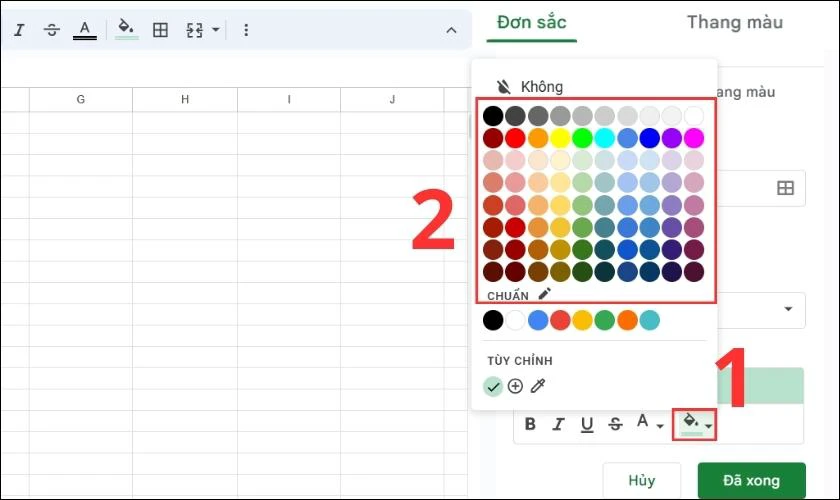Switch to the Đơn sắc tab
This screenshot has width=840, height=500.
pyautogui.click(x=531, y=23)
